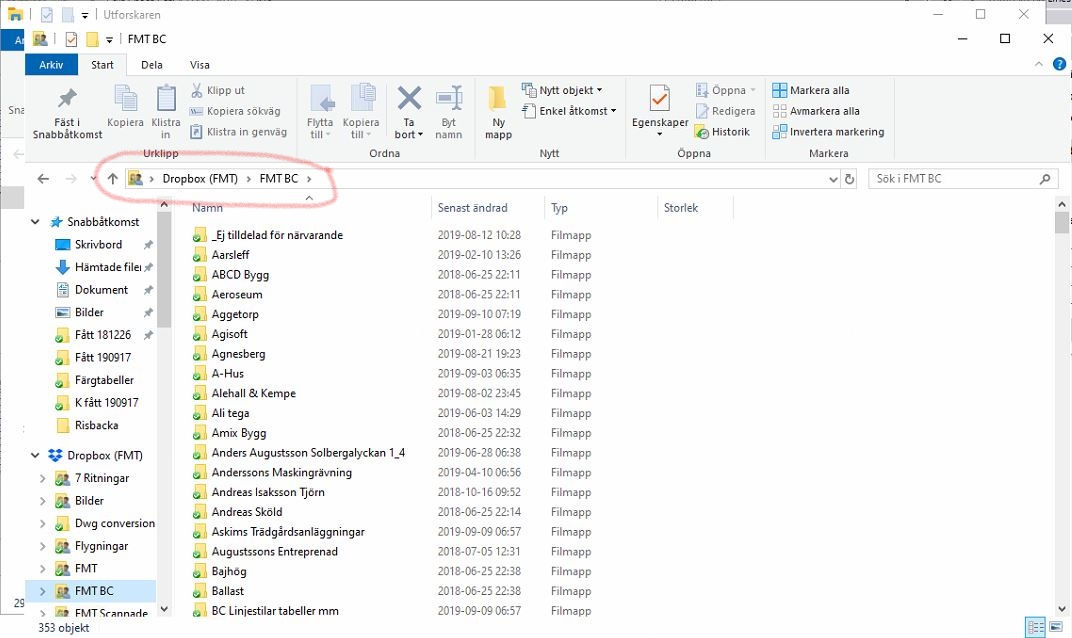Click Markera alla
Image resolution: width=1072 pixels, height=638 pixels.
(x=811, y=90)
